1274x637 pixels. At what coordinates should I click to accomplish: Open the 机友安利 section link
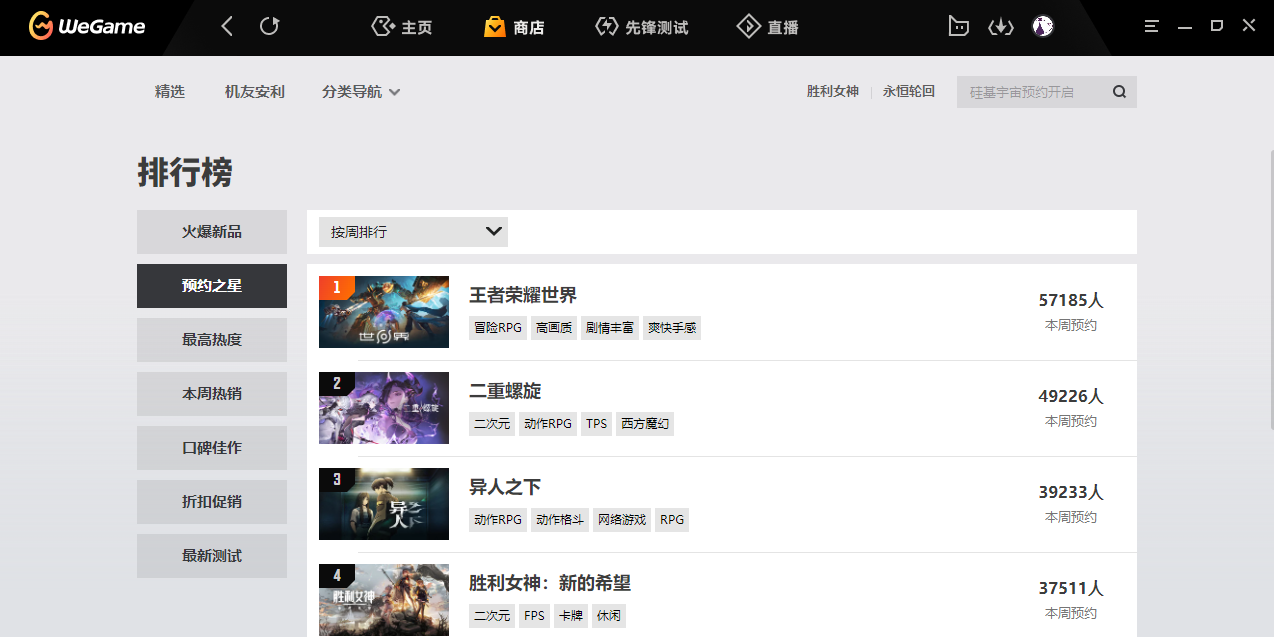click(255, 92)
